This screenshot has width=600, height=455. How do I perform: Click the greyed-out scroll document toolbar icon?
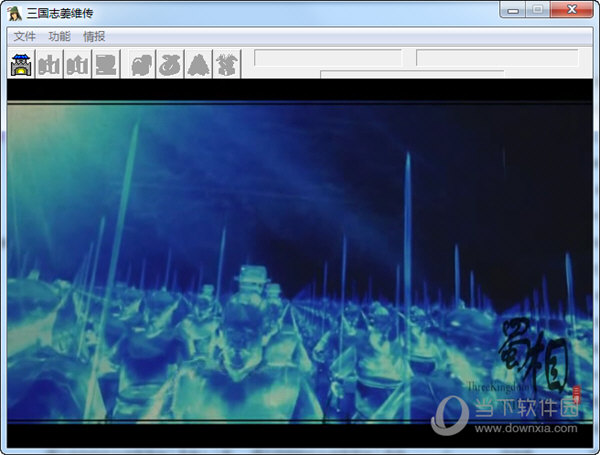[x=106, y=64]
